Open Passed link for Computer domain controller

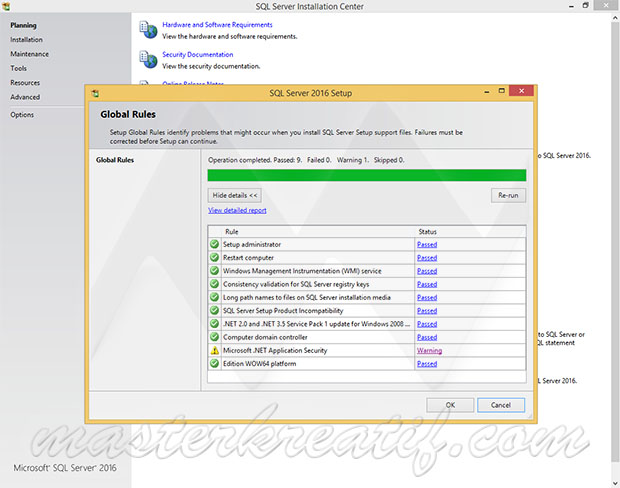(x=427, y=337)
